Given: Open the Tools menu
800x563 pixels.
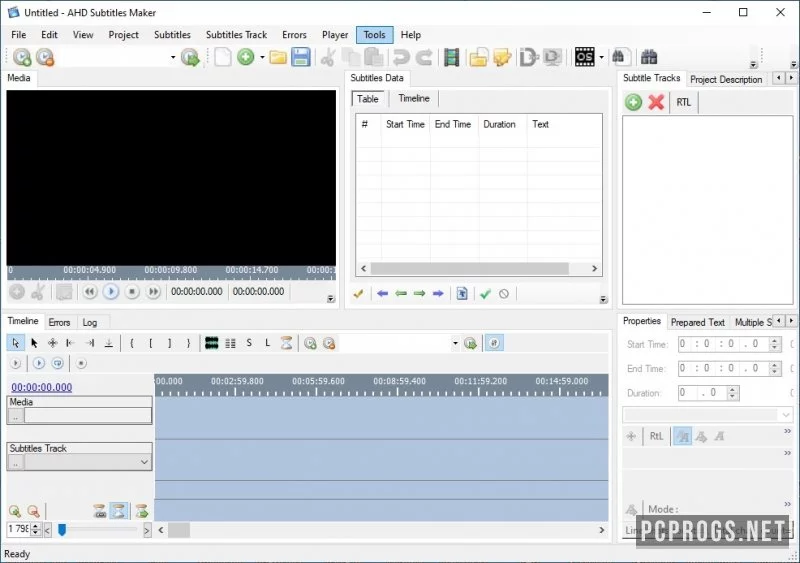Looking at the screenshot, I should tap(374, 35).
